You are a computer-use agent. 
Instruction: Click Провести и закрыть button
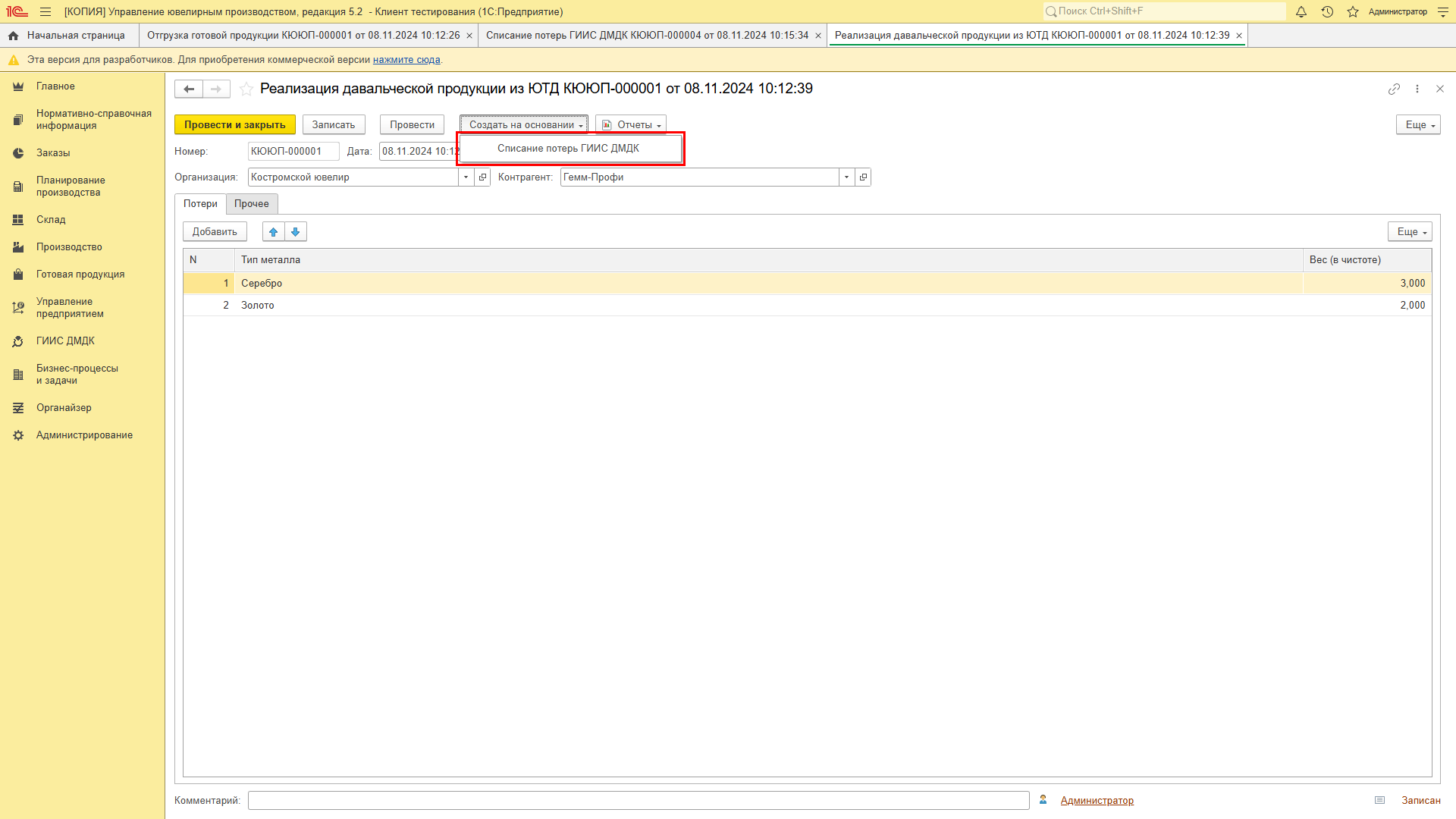click(x=235, y=125)
